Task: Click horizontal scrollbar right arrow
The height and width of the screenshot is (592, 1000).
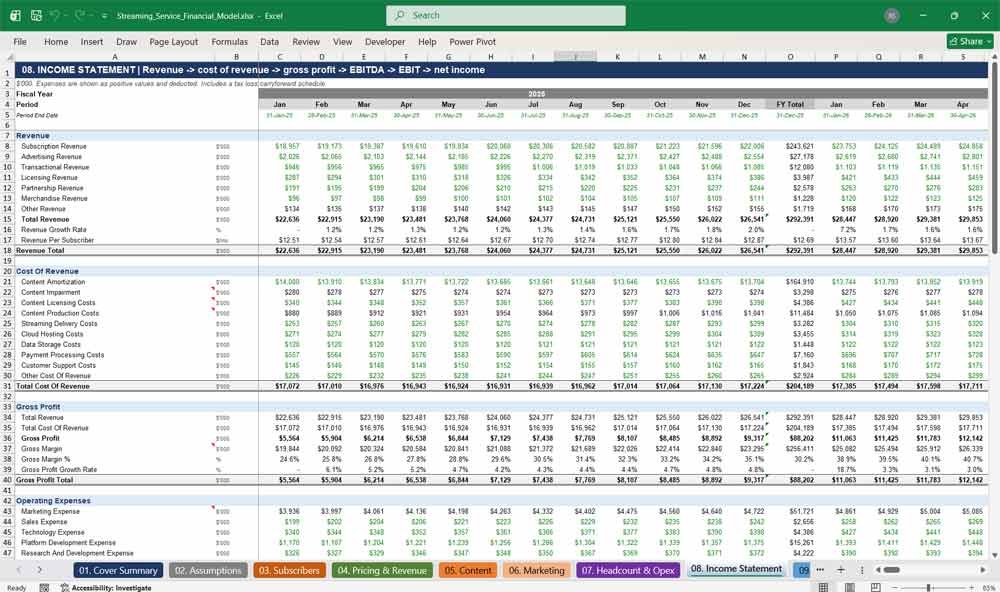Action: pos(983,570)
